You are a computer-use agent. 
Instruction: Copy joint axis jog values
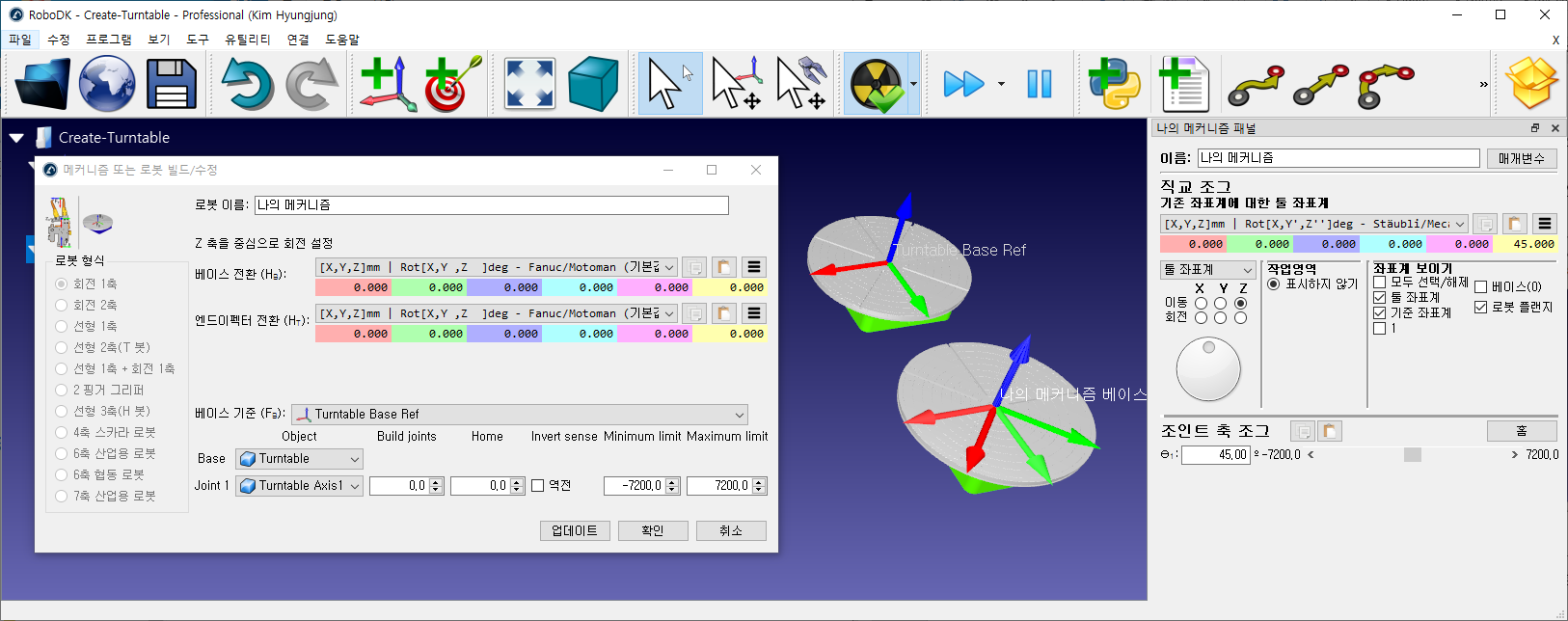(x=1302, y=431)
